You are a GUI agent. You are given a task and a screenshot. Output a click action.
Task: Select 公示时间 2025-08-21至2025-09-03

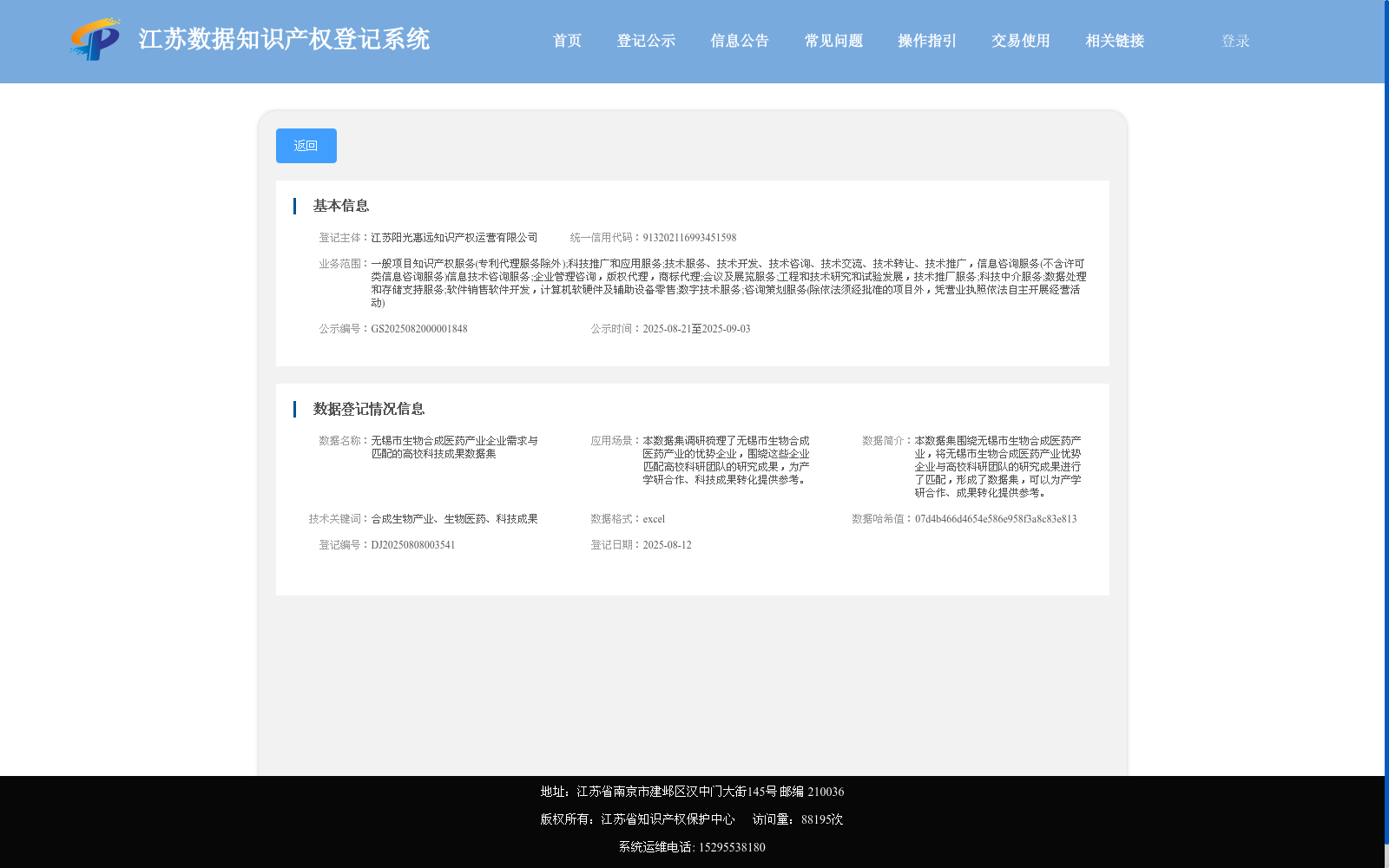tap(696, 329)
